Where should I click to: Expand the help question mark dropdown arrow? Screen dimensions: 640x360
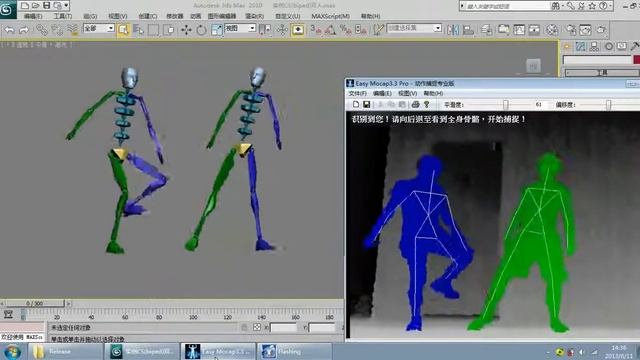[610, 6]
